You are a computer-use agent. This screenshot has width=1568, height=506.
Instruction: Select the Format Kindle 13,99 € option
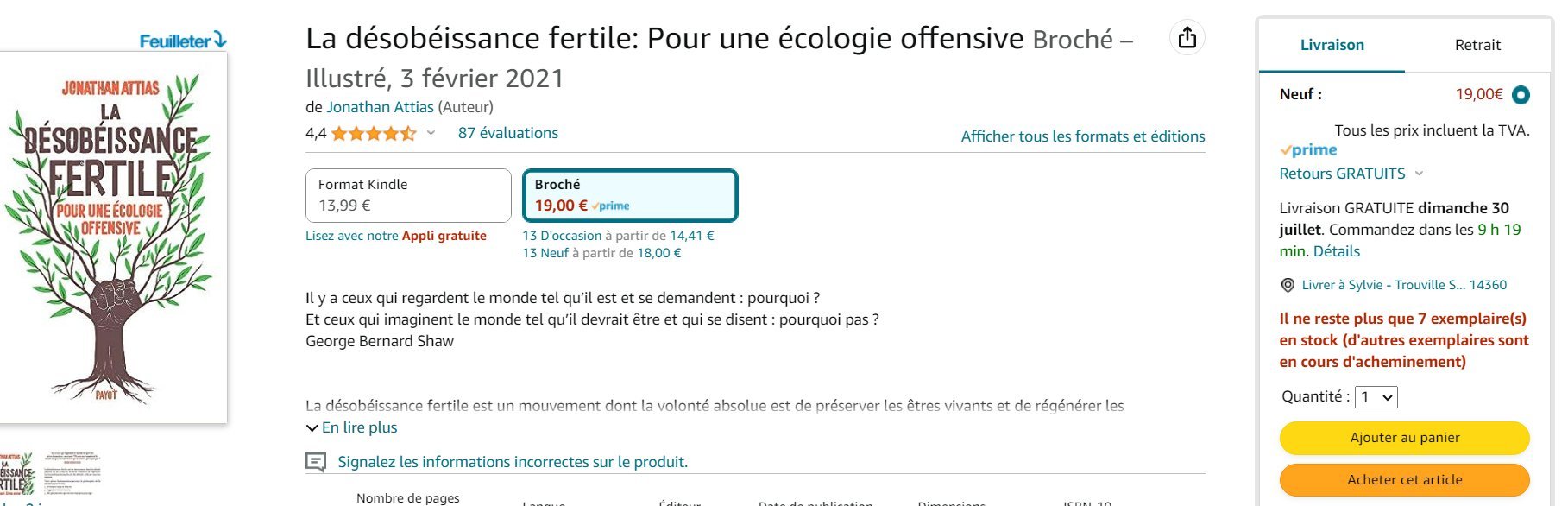[x=408, y=196]
